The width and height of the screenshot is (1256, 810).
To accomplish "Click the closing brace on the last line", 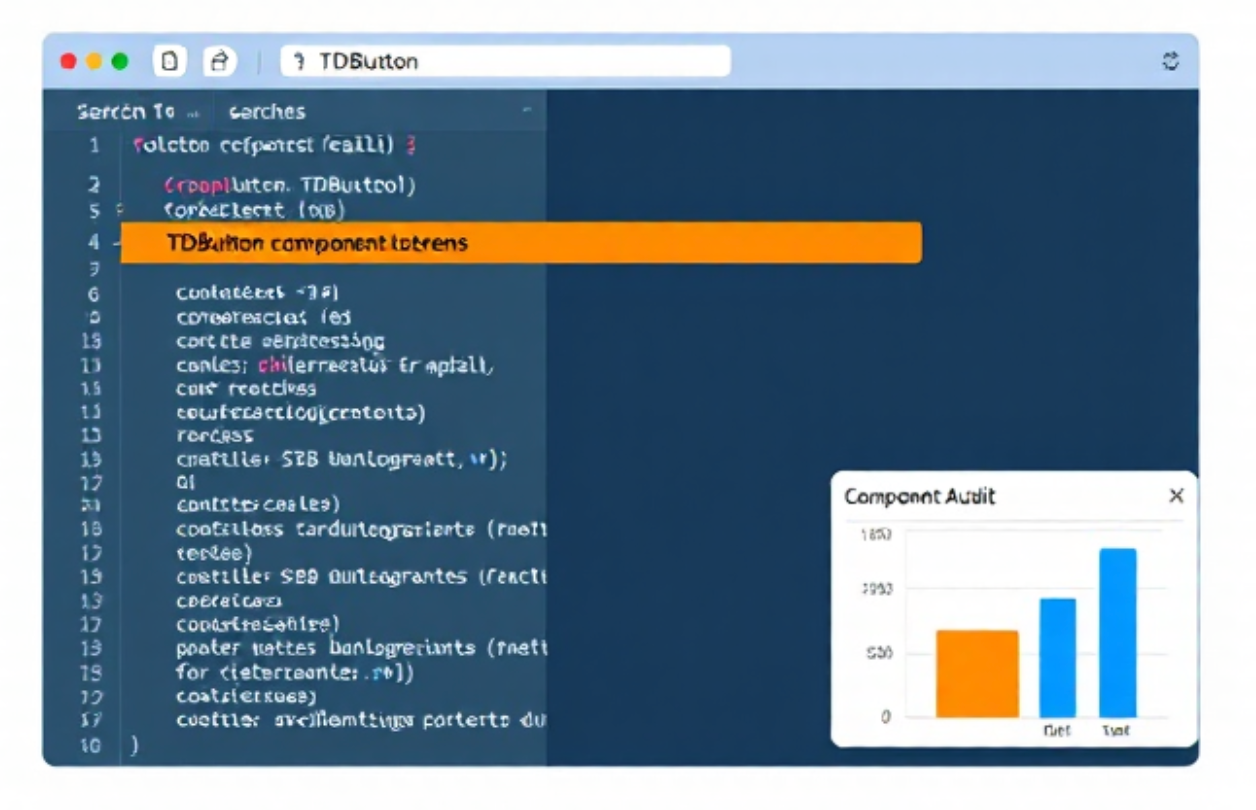I will (x=135, y=745).
